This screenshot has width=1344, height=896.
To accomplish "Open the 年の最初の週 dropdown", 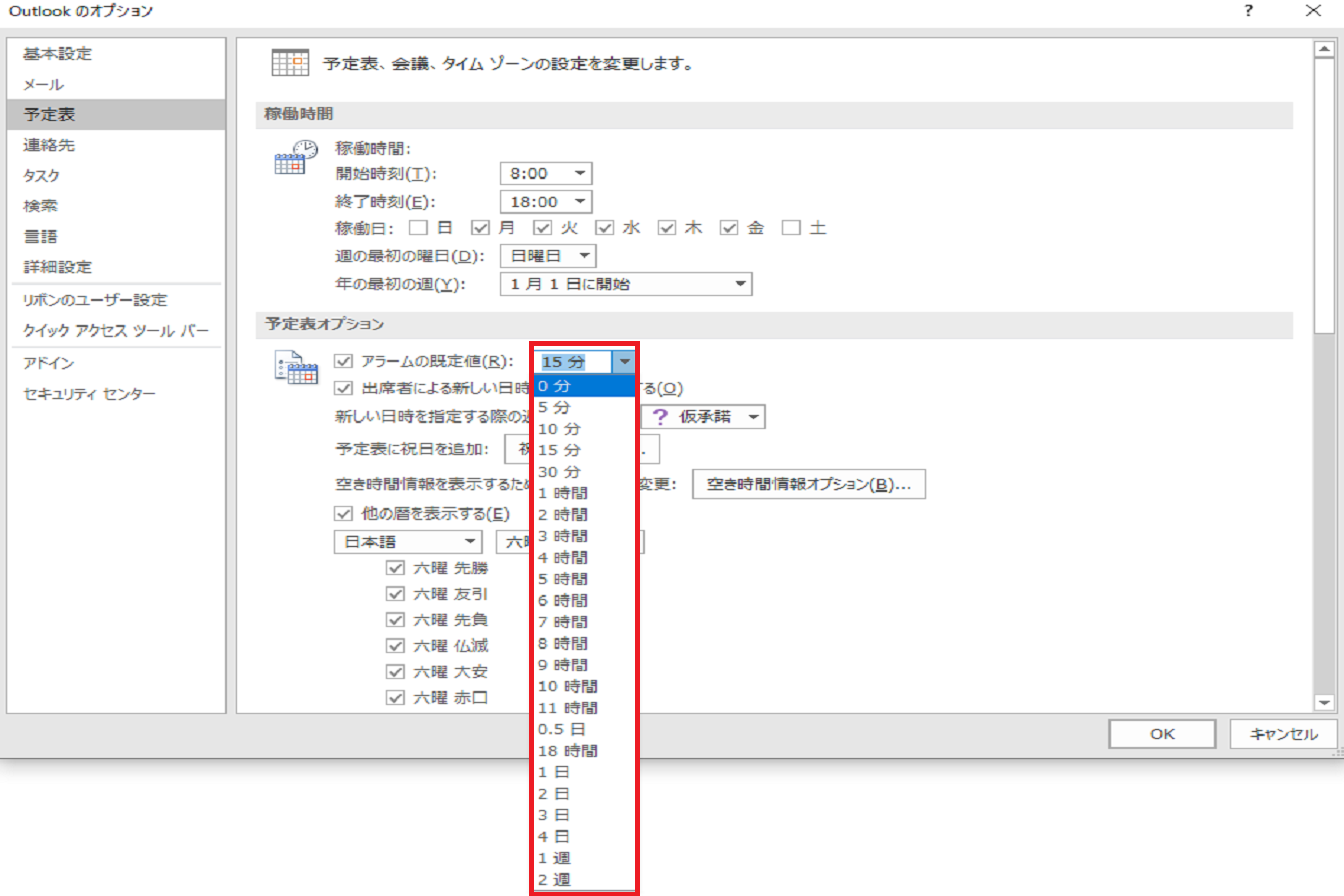I will [x=625, y=284].
